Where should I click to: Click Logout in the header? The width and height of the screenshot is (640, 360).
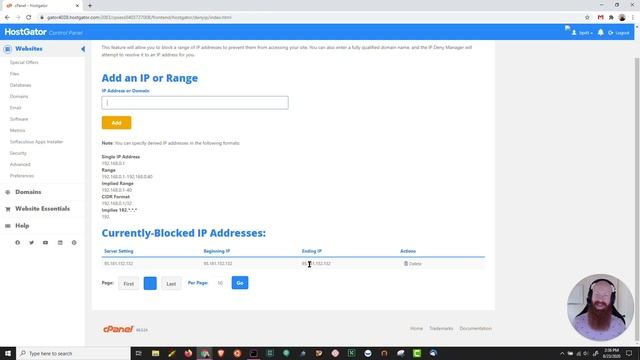pyautogui.click(x=619, y=33)
